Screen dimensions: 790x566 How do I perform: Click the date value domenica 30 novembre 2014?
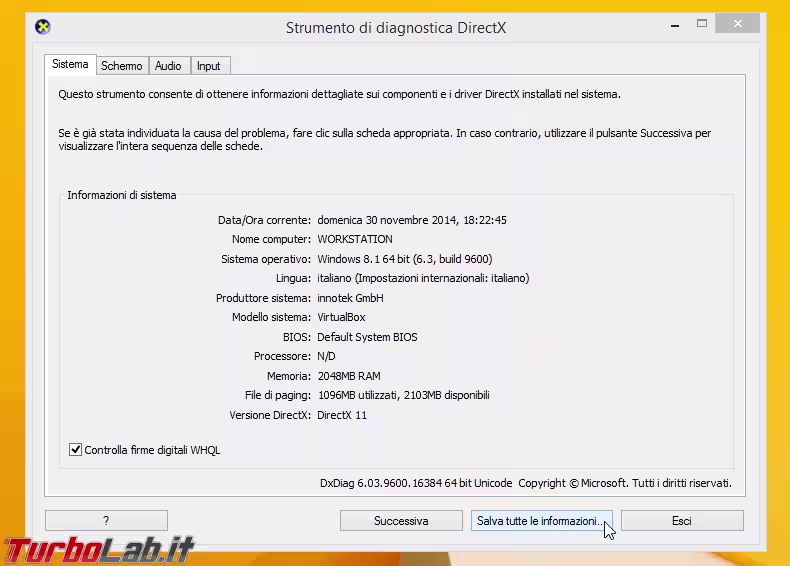(412, 220)
